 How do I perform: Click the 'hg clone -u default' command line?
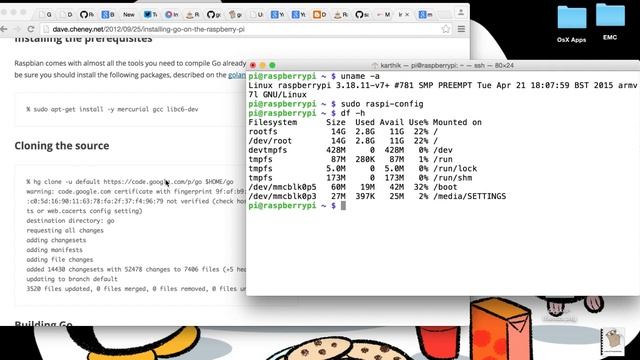pos(130,182)
